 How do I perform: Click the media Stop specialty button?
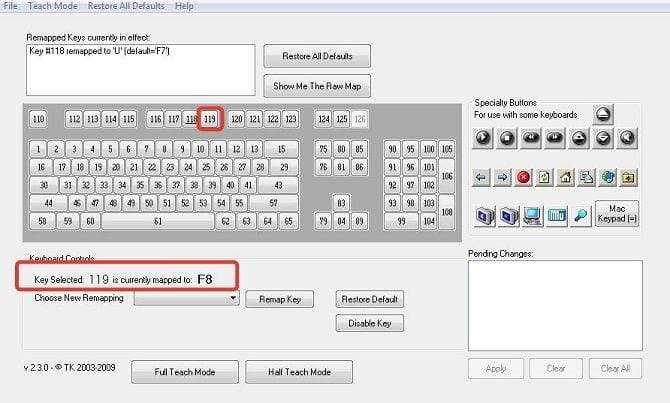point(508,138)
